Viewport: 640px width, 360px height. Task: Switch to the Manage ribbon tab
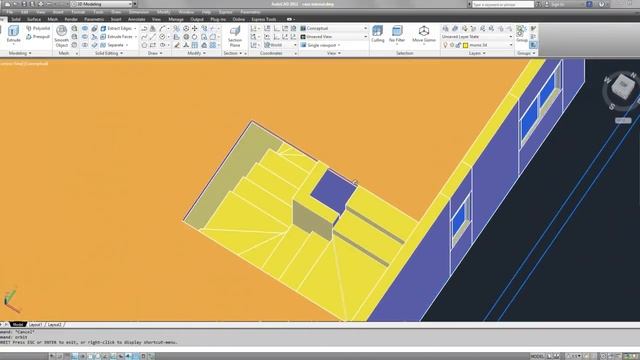[176, 19]
